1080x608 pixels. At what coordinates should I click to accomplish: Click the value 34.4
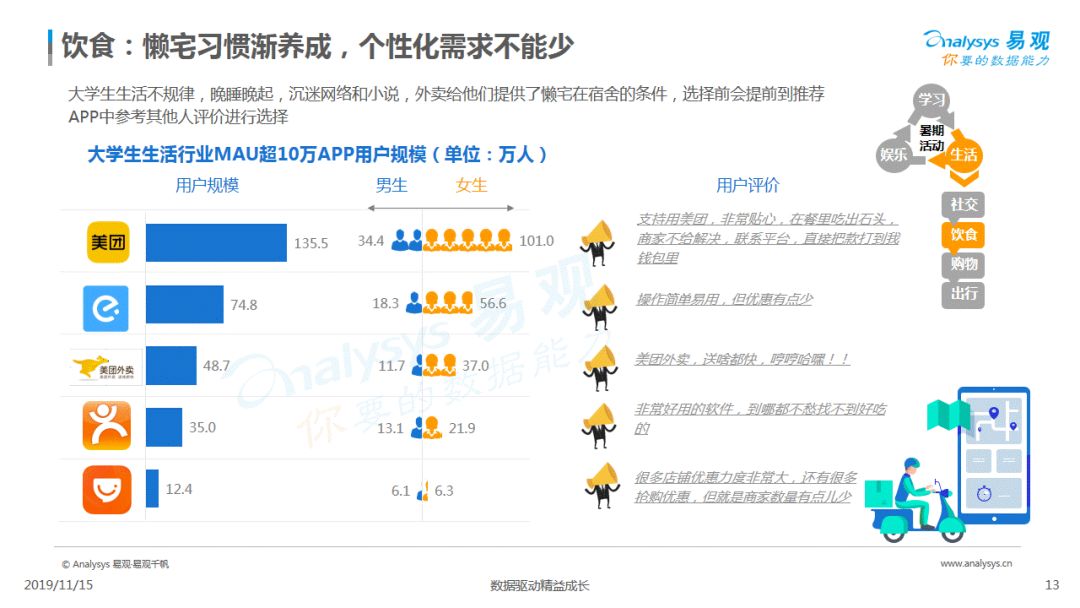point(371,241)
